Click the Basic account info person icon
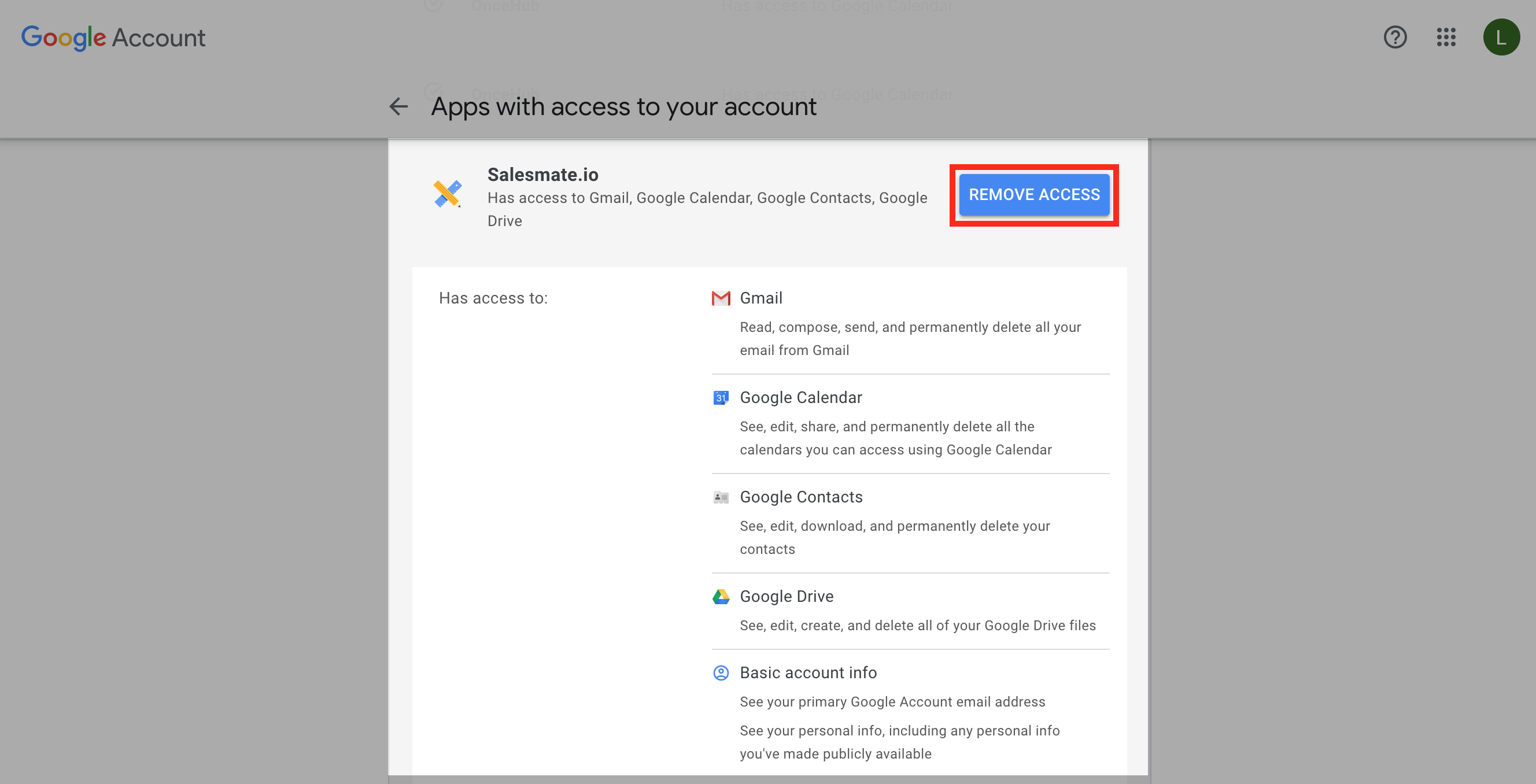The image size is (1536, 784). 721,672
